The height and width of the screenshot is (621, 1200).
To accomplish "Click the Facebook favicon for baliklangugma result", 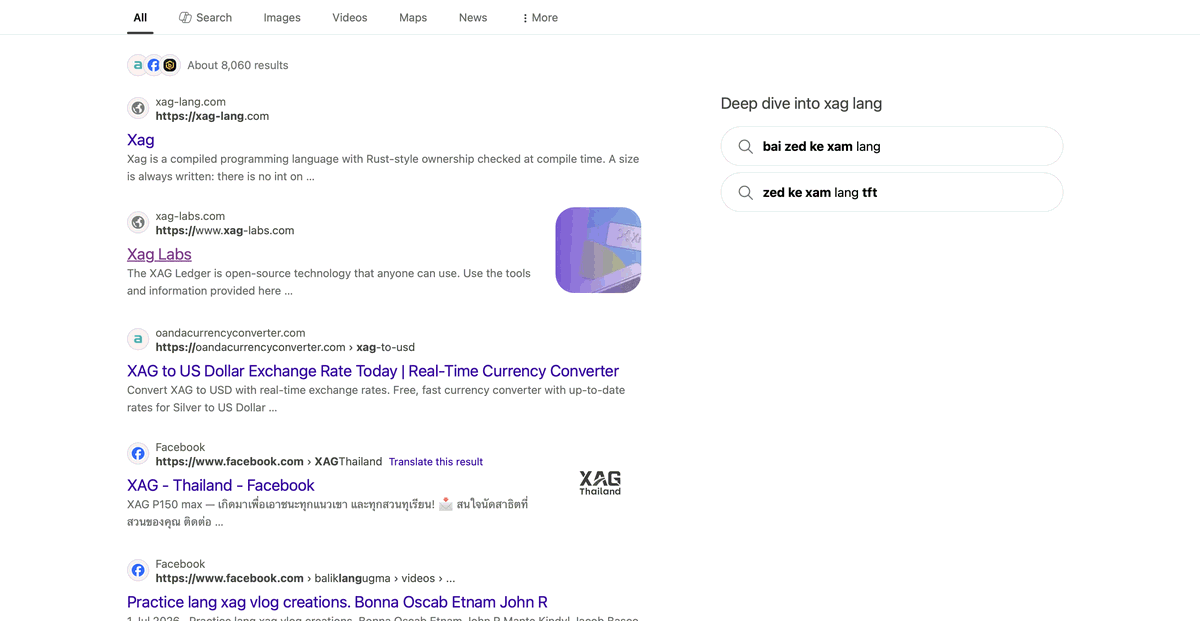I will pyautogui.click(x=138, y=570).
